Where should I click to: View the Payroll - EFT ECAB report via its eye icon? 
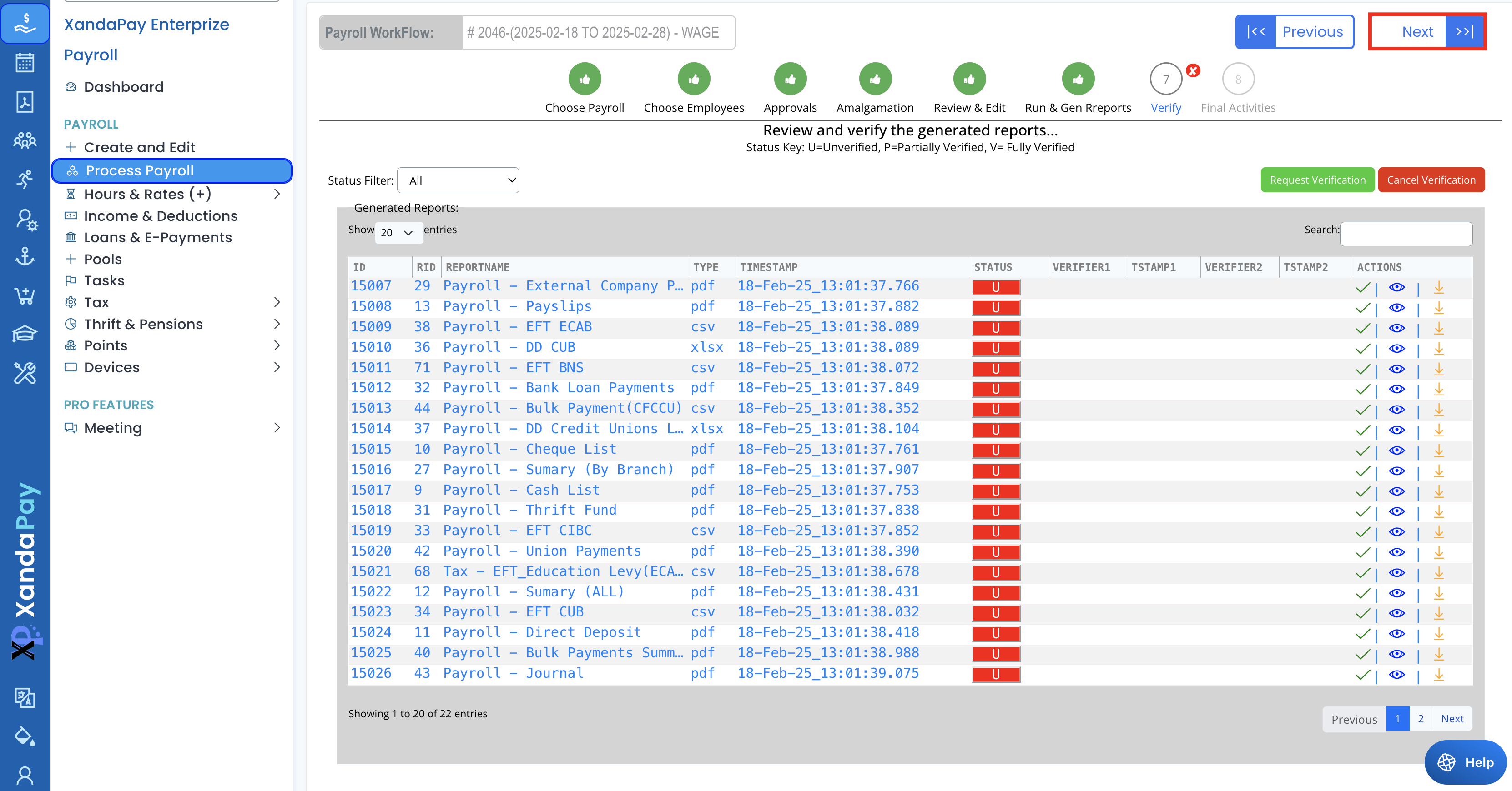click(1396, 328)
